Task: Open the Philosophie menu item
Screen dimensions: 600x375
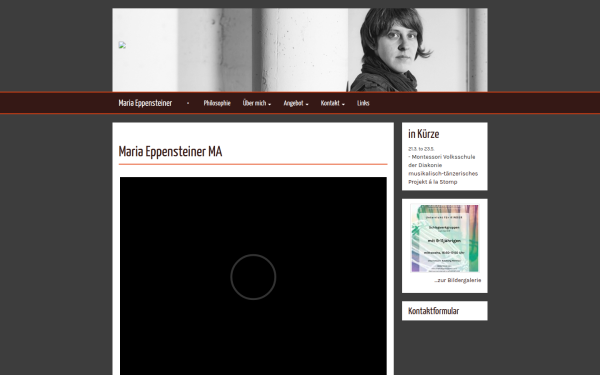Action: [x=217, y=103]
